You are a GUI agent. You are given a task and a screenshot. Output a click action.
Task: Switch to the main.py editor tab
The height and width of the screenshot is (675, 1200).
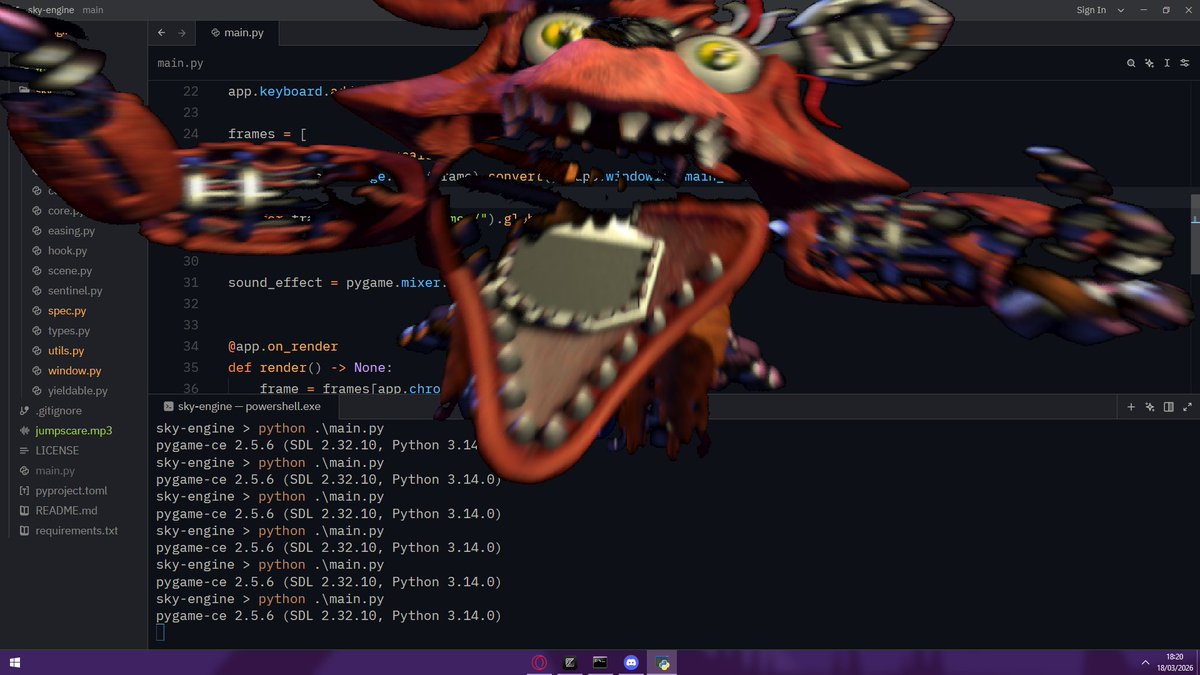pos(237,33)
